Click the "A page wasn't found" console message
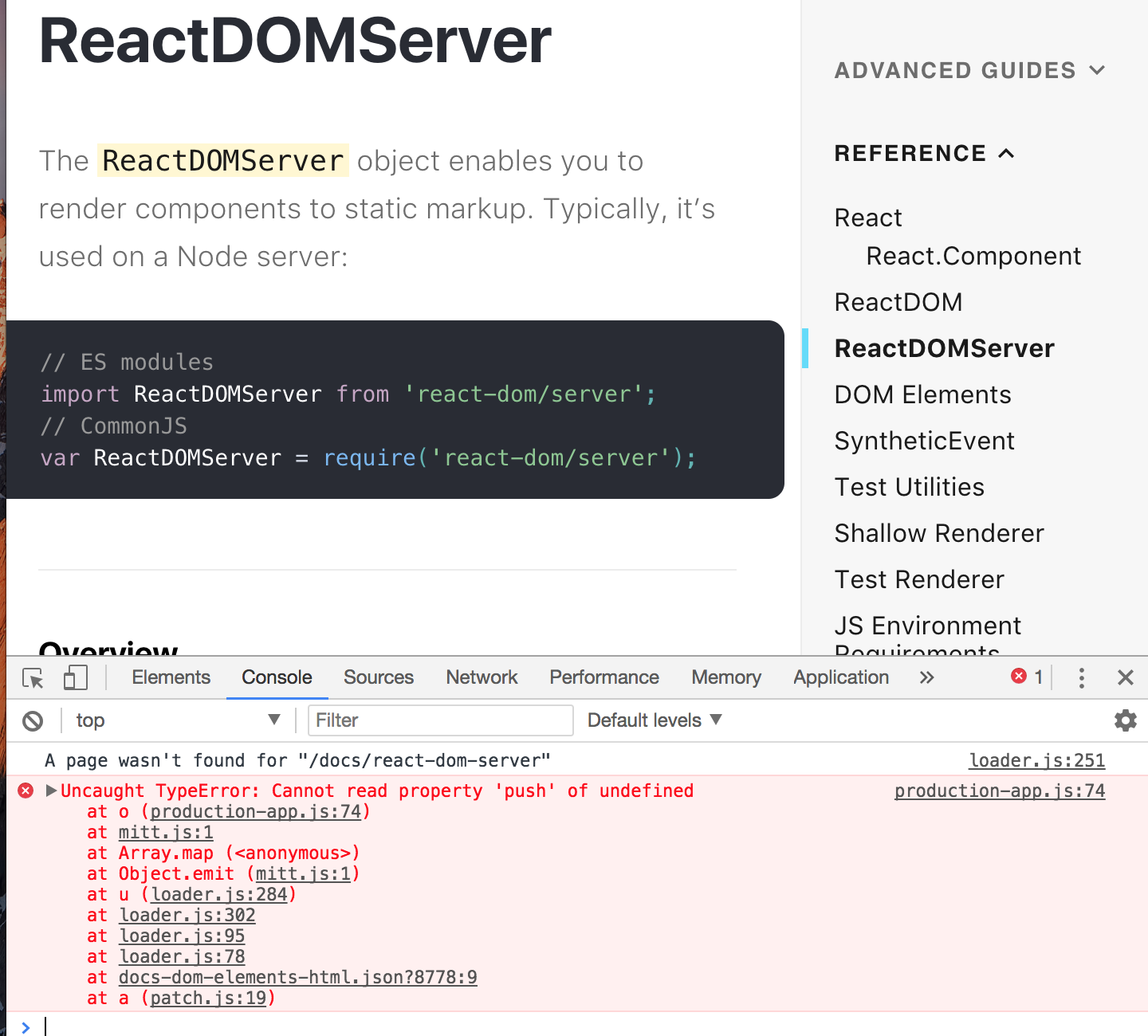Viewport: 1148px width, 1036px height. coord(297,760)
